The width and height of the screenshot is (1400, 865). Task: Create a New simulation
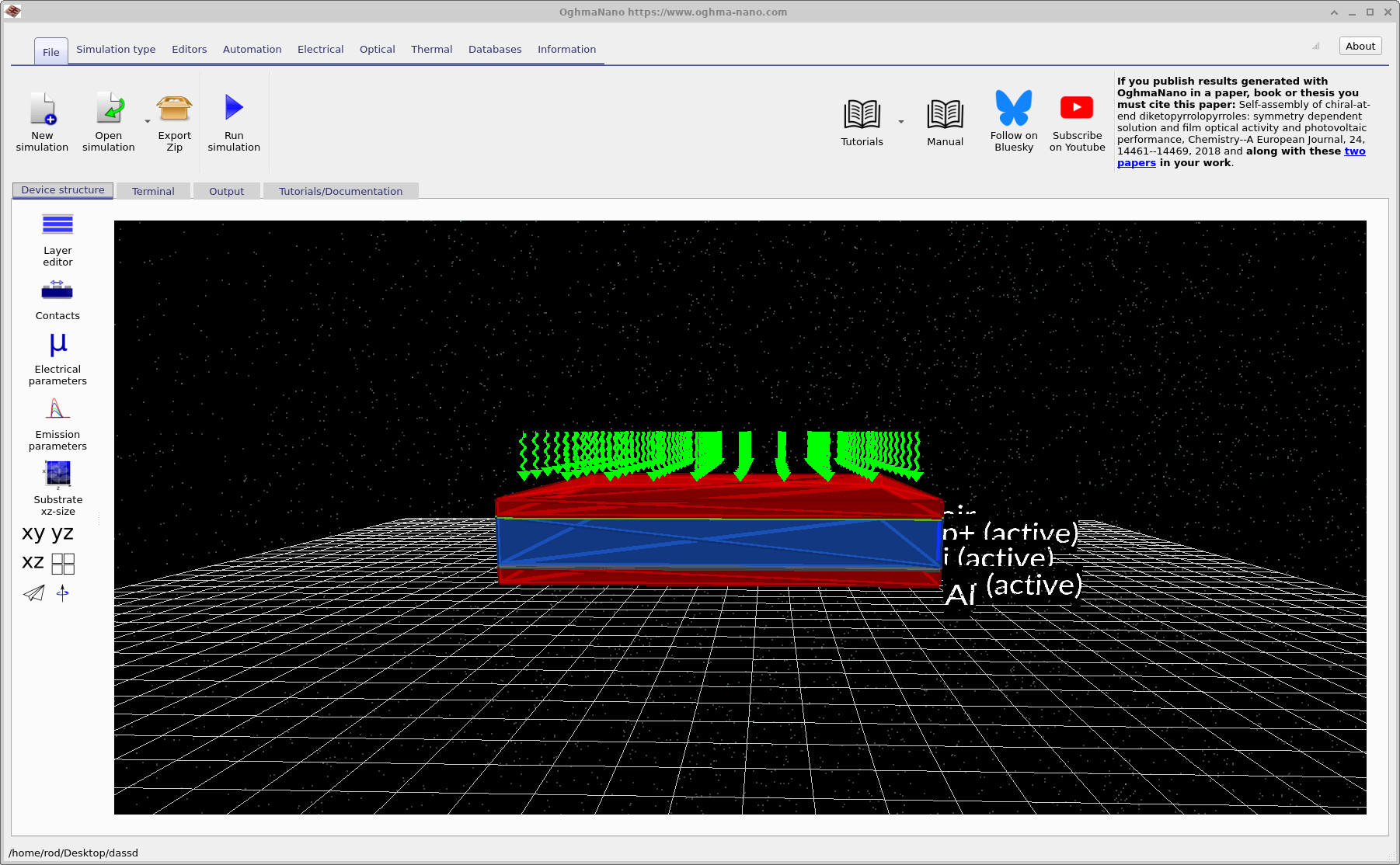(x=43, y=109)
